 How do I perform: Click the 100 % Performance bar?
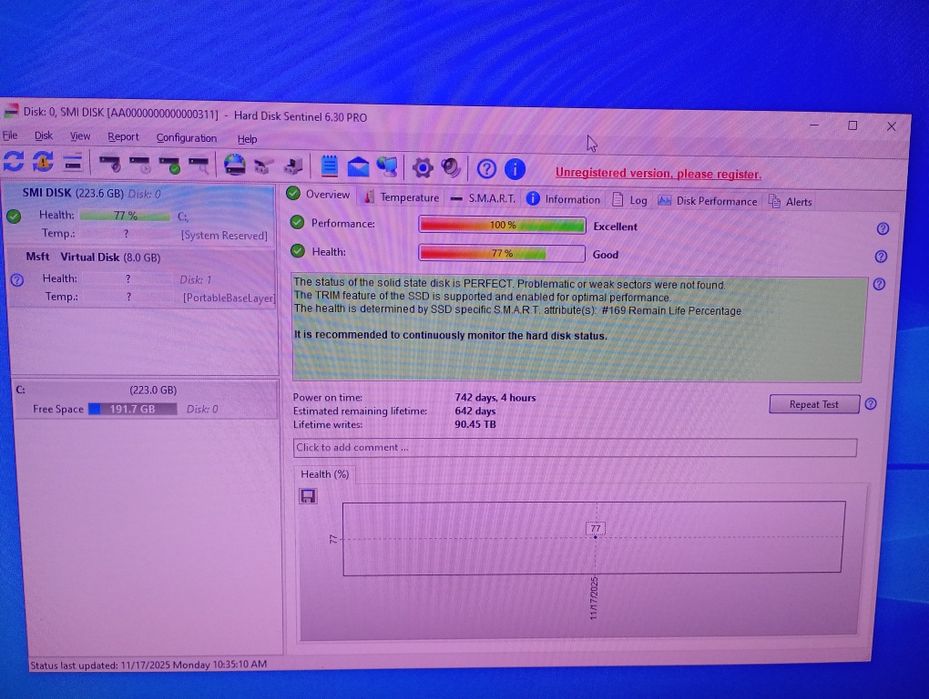click(x=502, y=225)
